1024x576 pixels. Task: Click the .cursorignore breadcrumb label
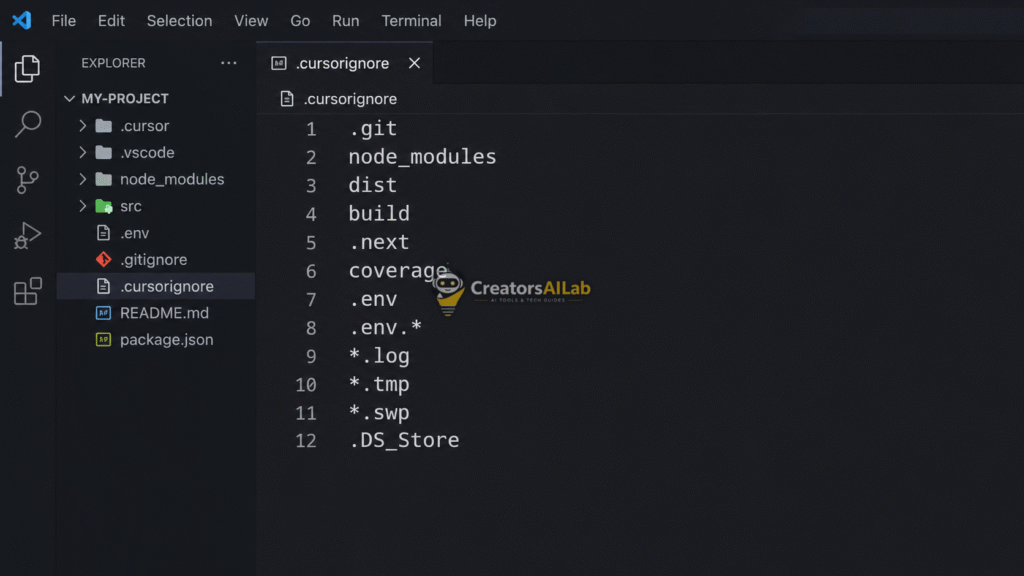pyautogui.click(x=350, y=99)
